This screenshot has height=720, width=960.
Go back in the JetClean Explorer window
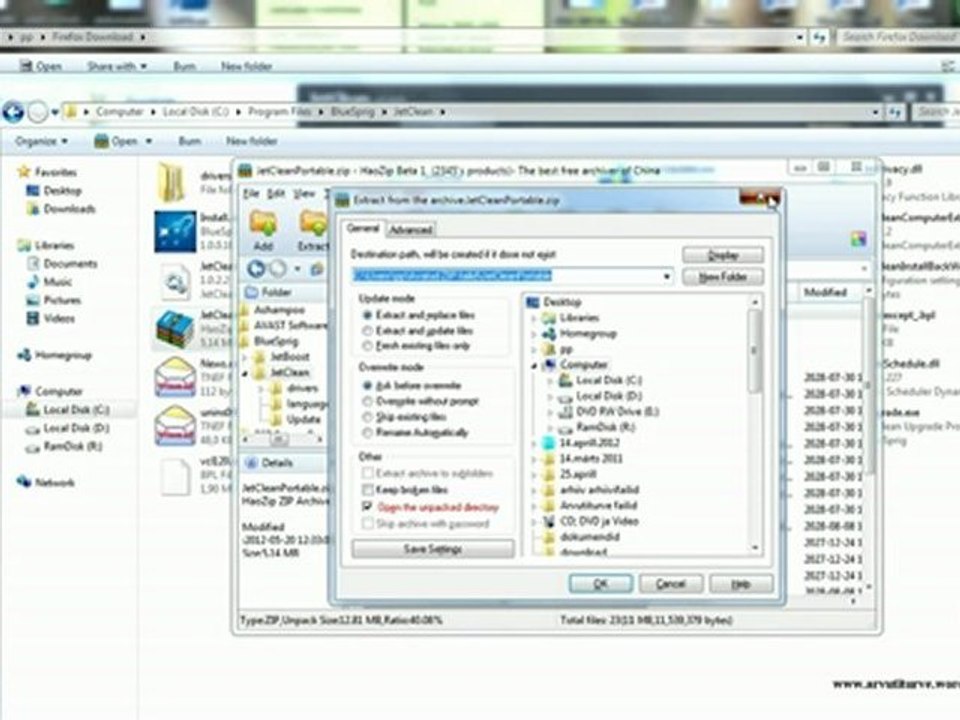(x=13, y=112)
